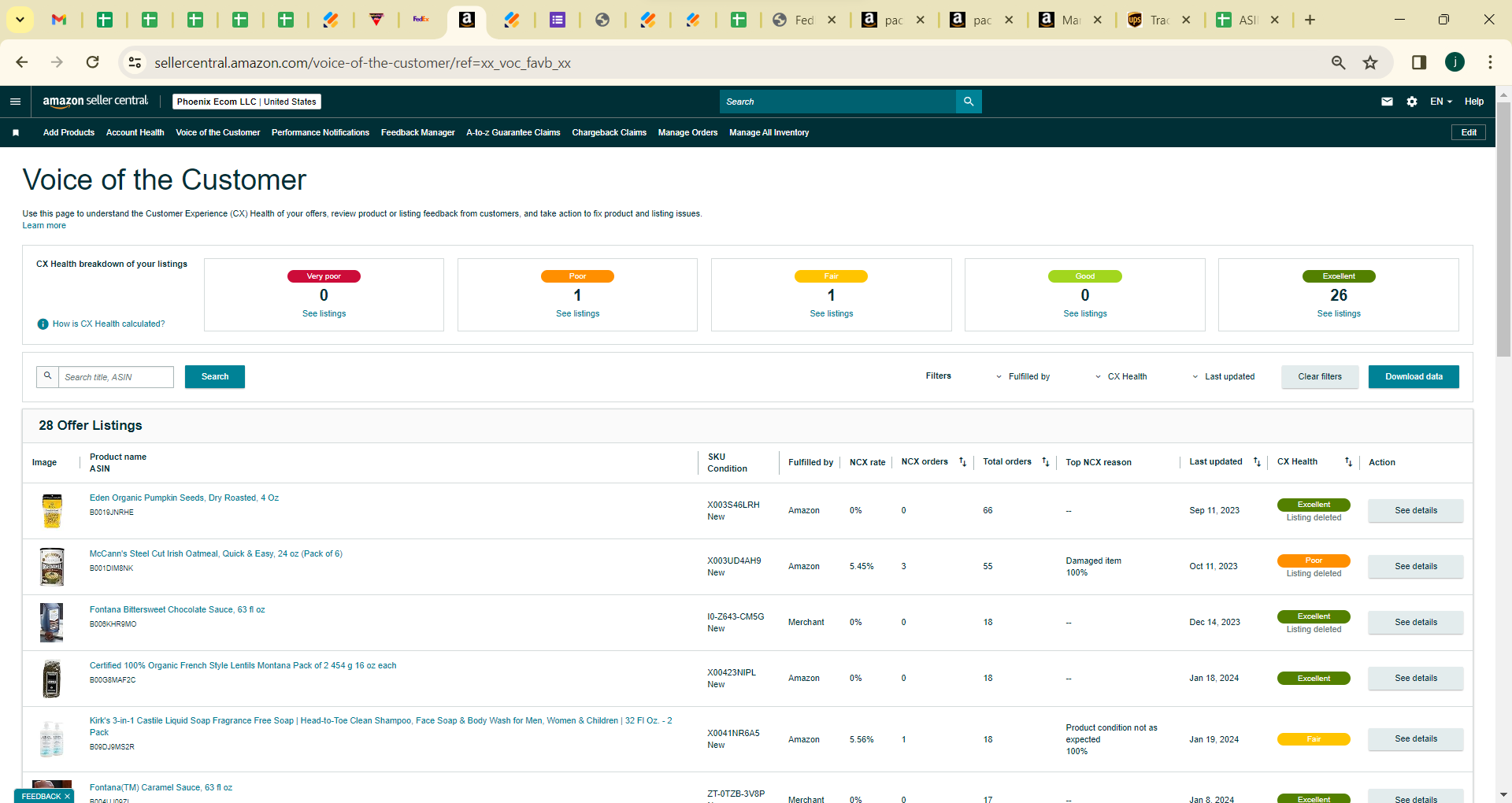Open the settings gear icon
1512x803 pixels.
point(1412,102)
